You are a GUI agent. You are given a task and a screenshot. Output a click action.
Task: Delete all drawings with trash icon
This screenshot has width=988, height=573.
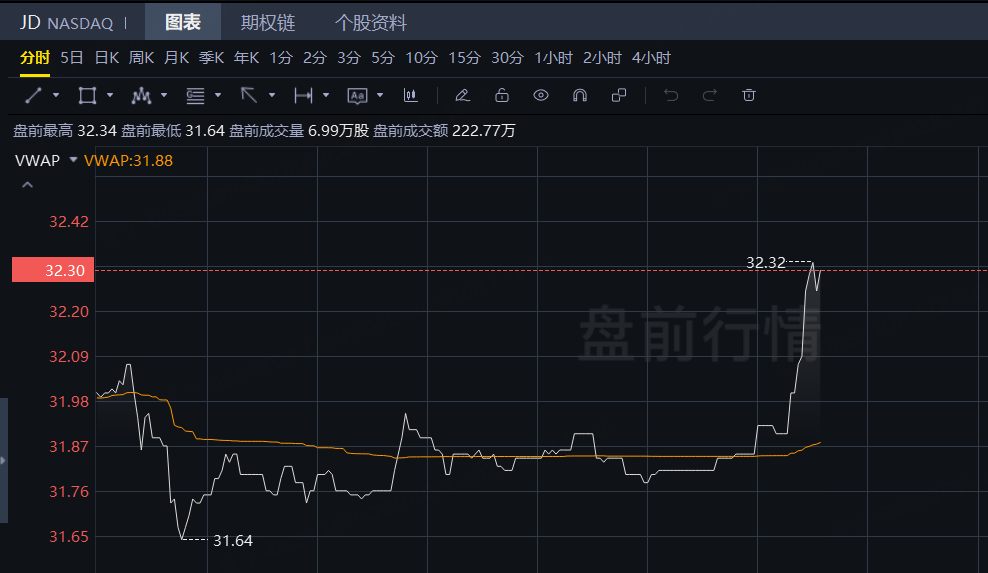(x=749, y=95)
